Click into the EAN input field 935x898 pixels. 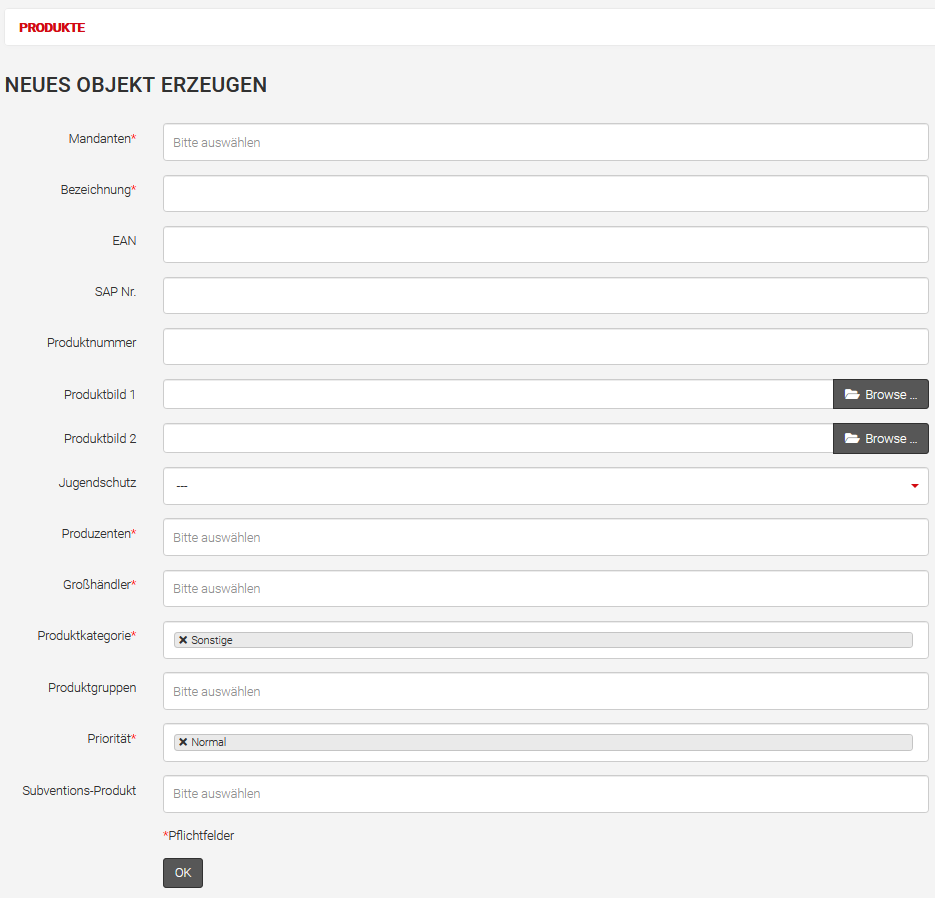click(545, 245)
